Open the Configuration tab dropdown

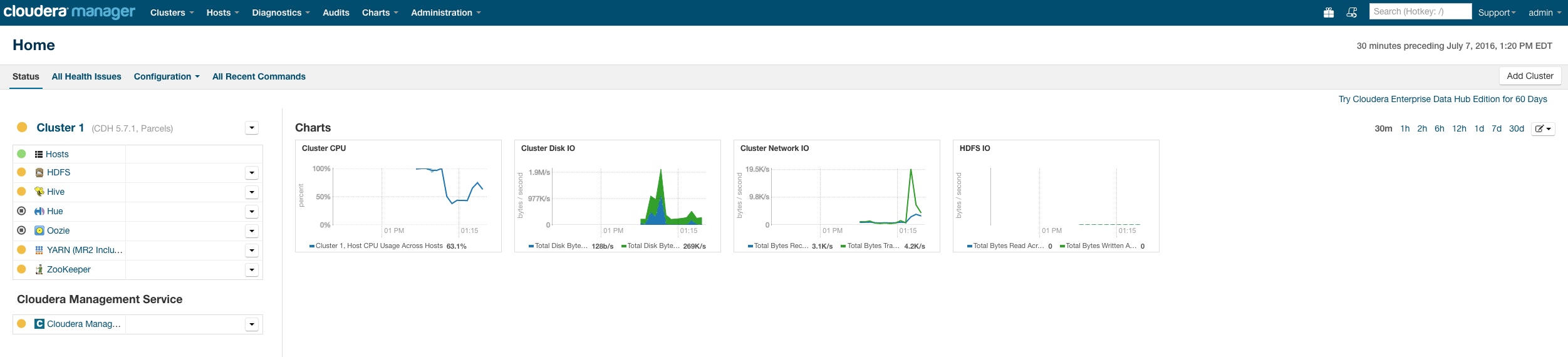click(167, 76)
